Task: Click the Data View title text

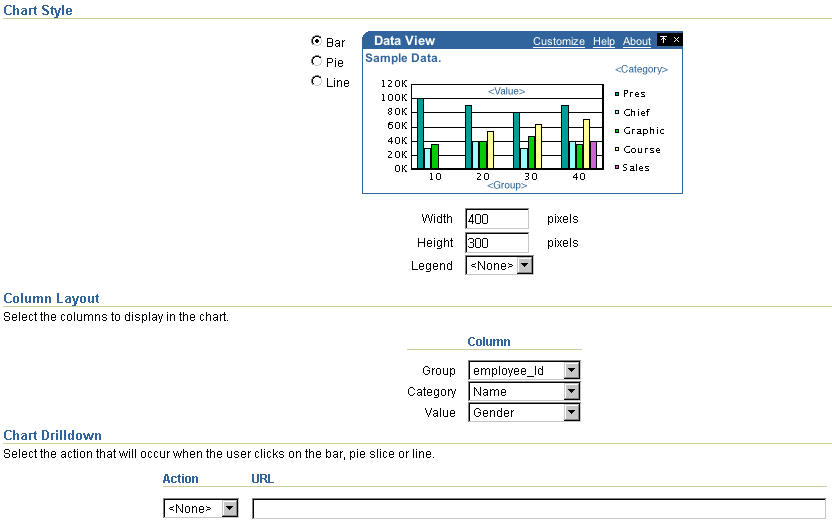Action: coord(404,41)
